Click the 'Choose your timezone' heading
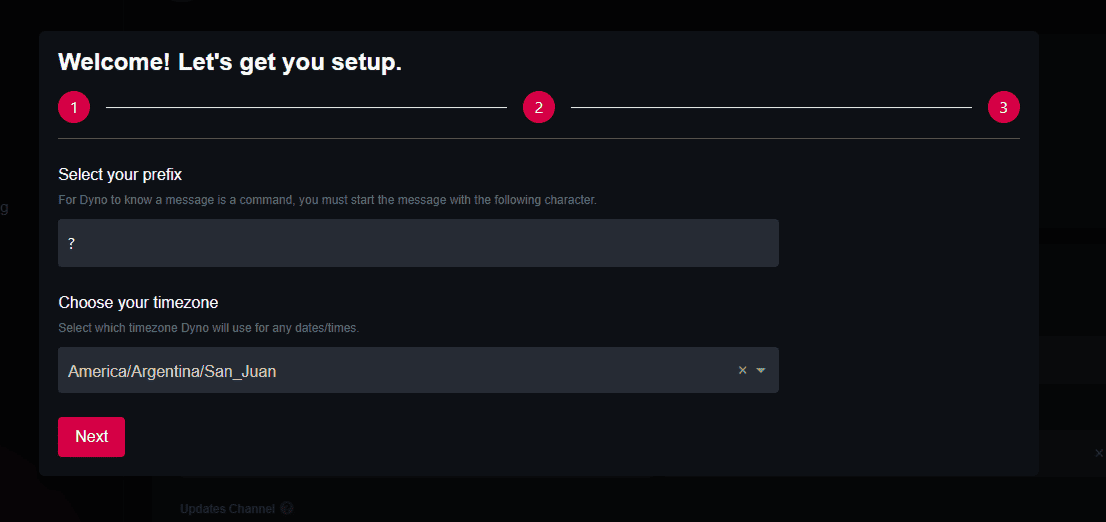This screenshot has height=522, width=1106. (x=138, y=303)
